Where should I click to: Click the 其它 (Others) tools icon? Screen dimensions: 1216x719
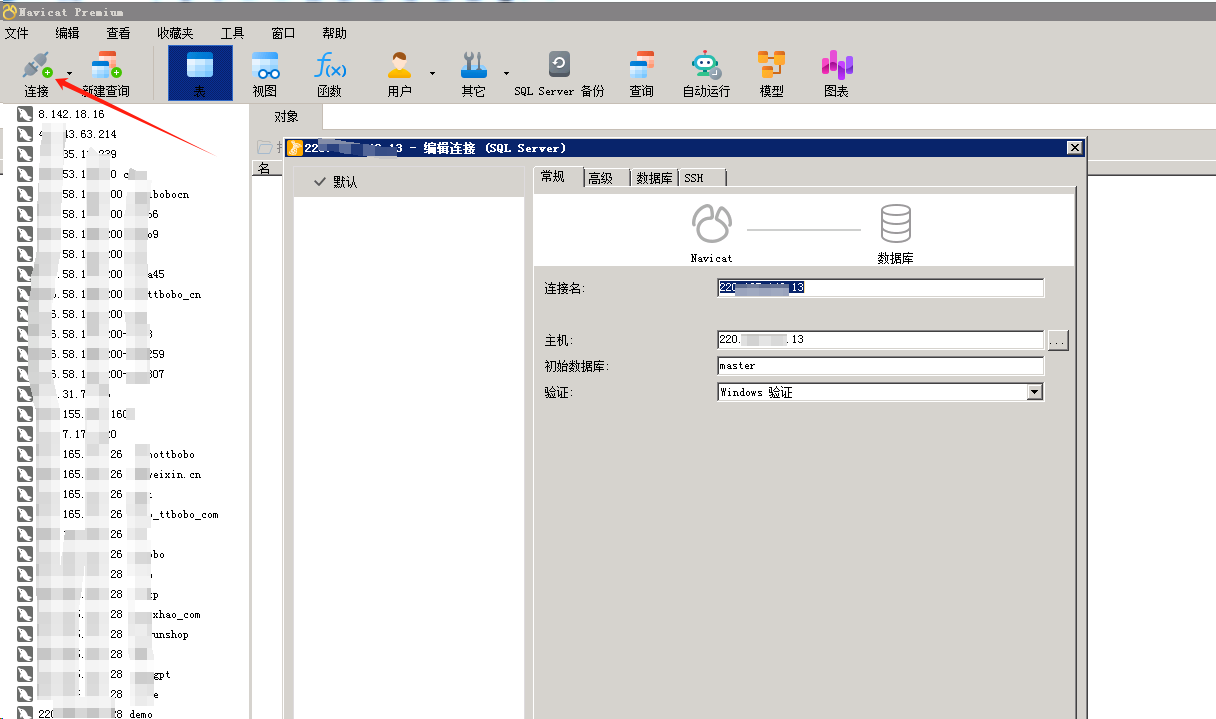click(x=473, y=66)
